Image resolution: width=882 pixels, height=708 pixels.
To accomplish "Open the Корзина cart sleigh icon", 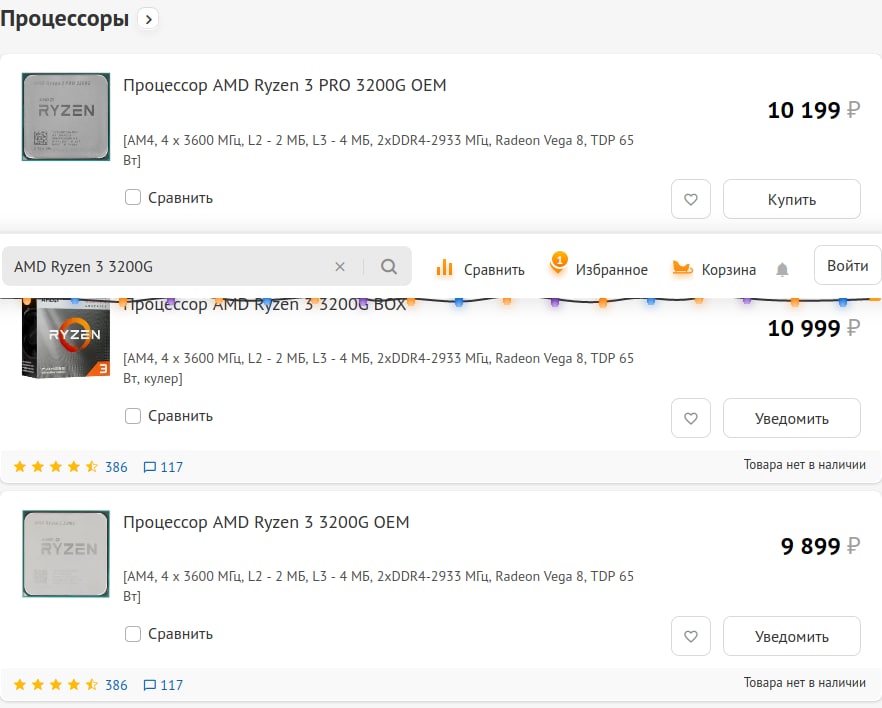I will click(x=682, y=268).
